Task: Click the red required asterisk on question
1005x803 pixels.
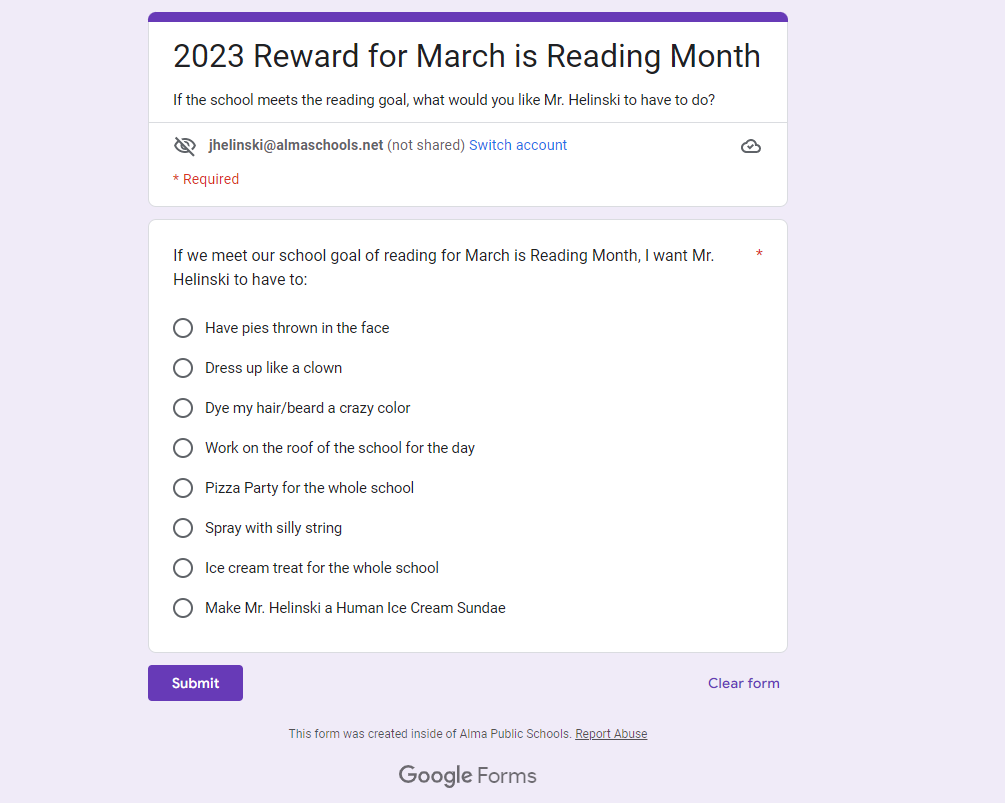Action: [759, 255]
